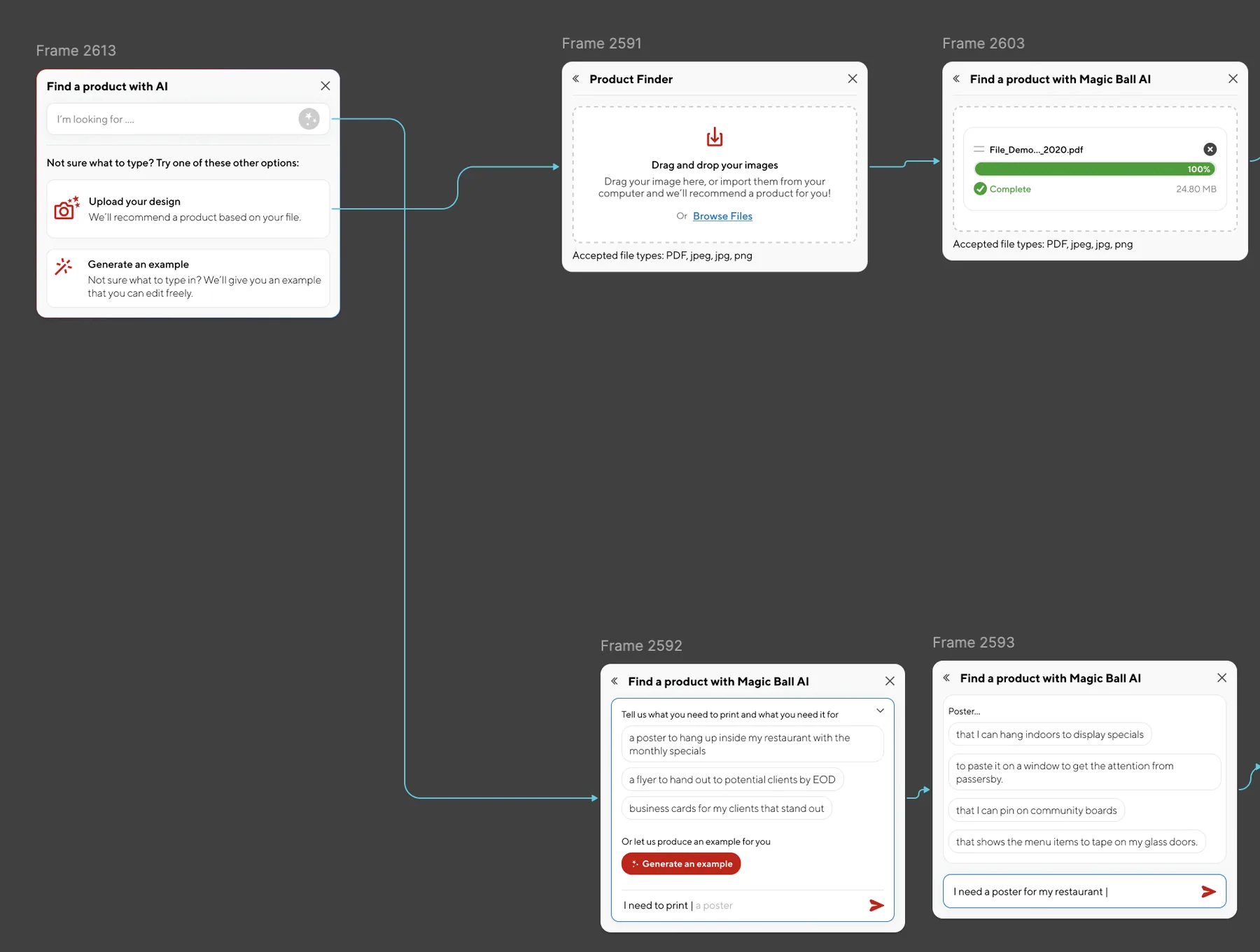Screen dimensions: 1260x952
Task: Go back using double chevron in Frame 2592
Action: (615, 681)
